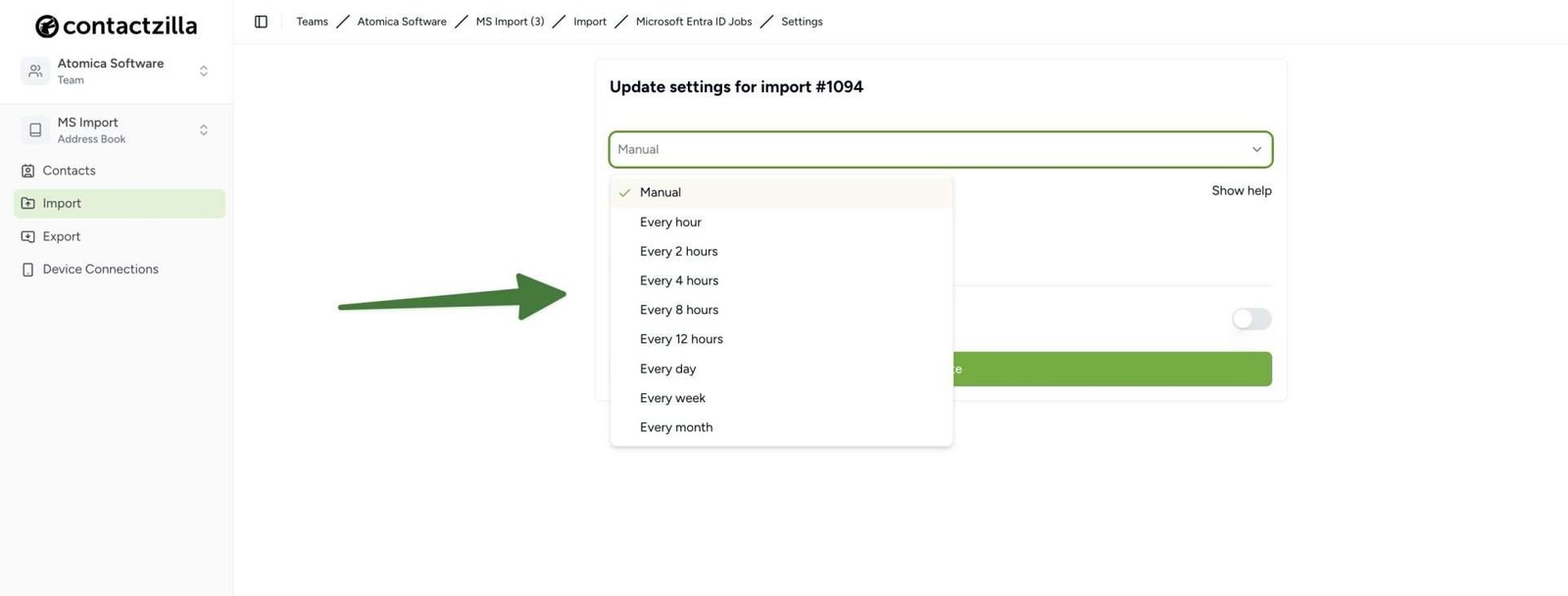Go to MS Import (3) breadcrumb
Image resolution: width=1568 pixels, height=596 pixels.
point(510,22)
